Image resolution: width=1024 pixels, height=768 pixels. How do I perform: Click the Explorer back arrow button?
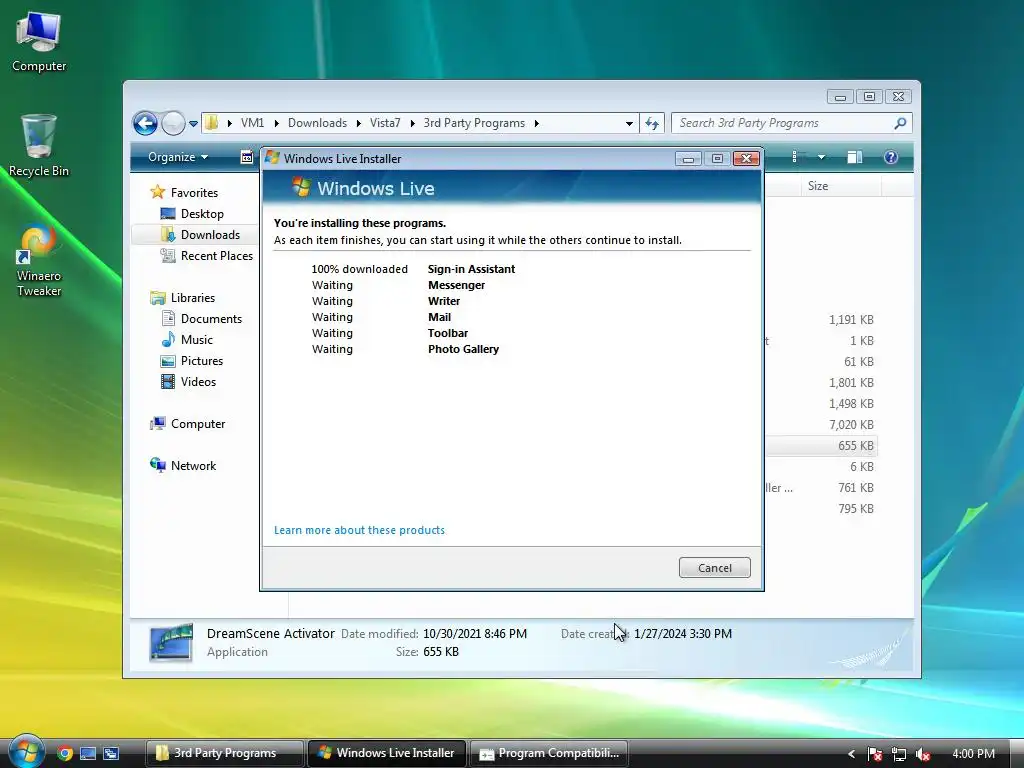tap(145, 123)
